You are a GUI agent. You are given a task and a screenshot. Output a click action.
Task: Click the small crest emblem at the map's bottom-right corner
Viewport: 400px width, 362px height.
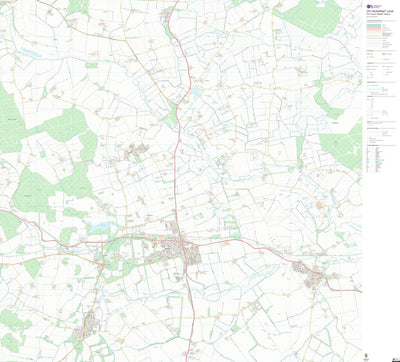point(366,355)
